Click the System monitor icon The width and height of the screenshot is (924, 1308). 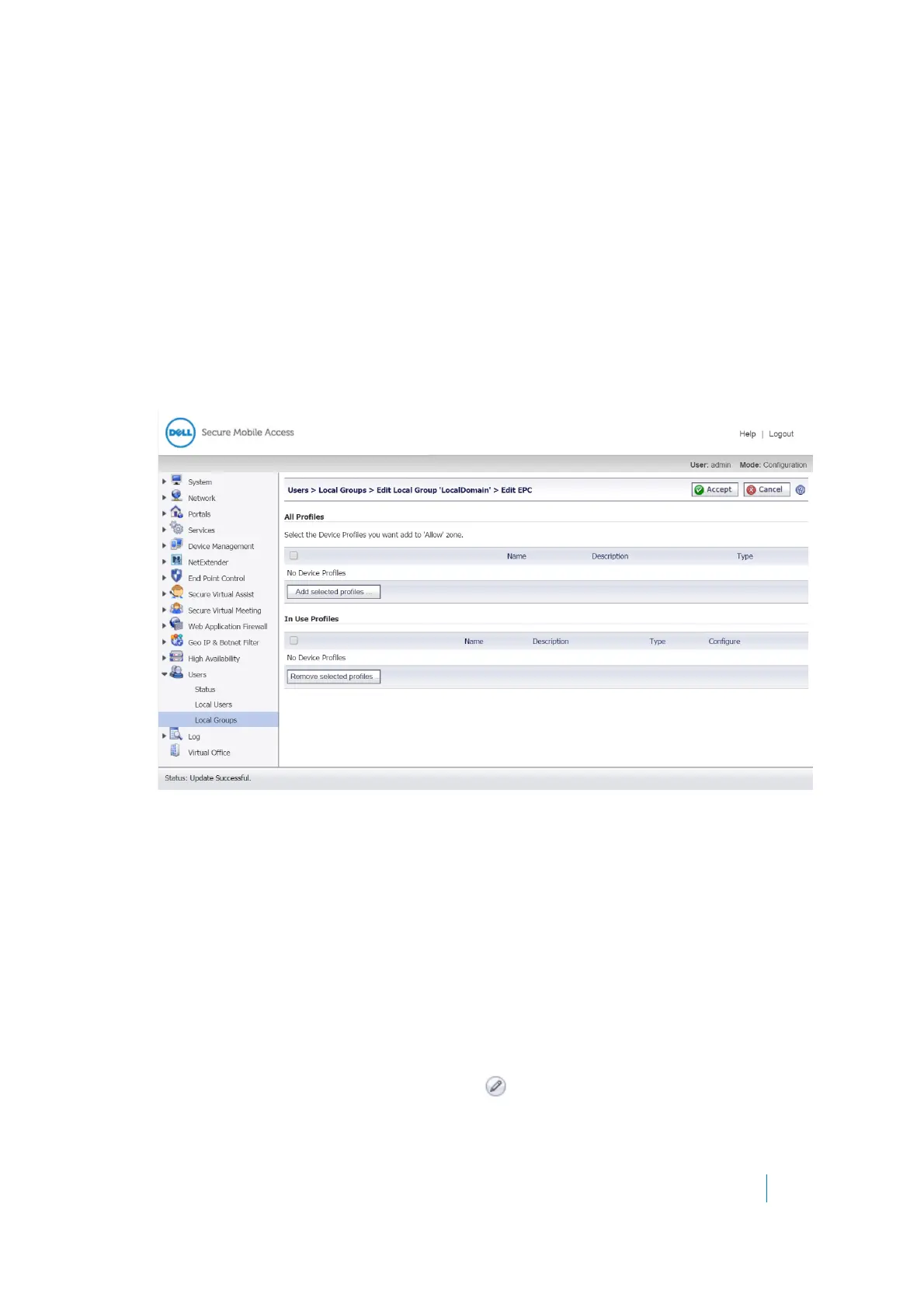176,481
